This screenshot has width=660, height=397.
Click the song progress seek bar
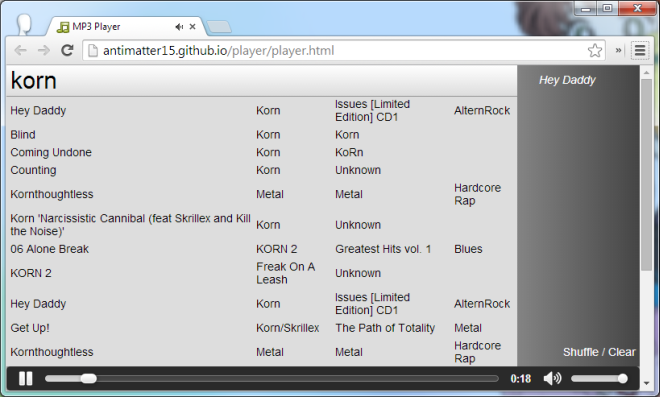(x=271, y=378)
